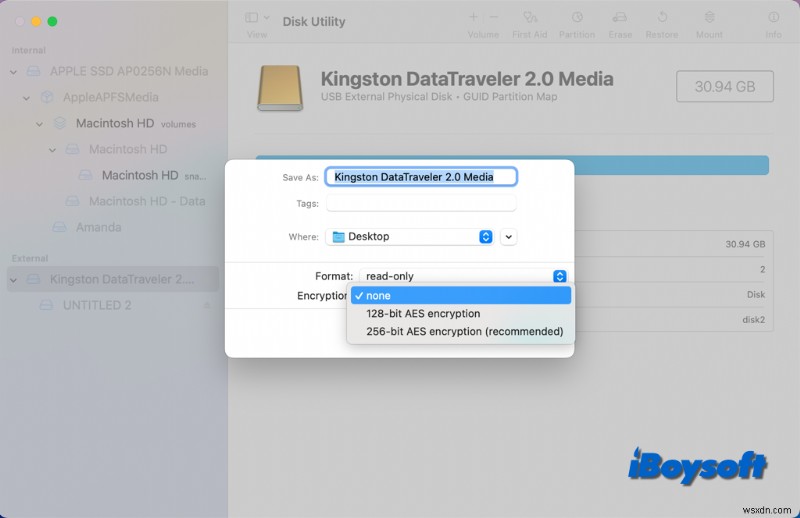Click the Kingston DataTraveler 2.0 Media heading
The height and width of the screenshot is (518, 800).
467,79
